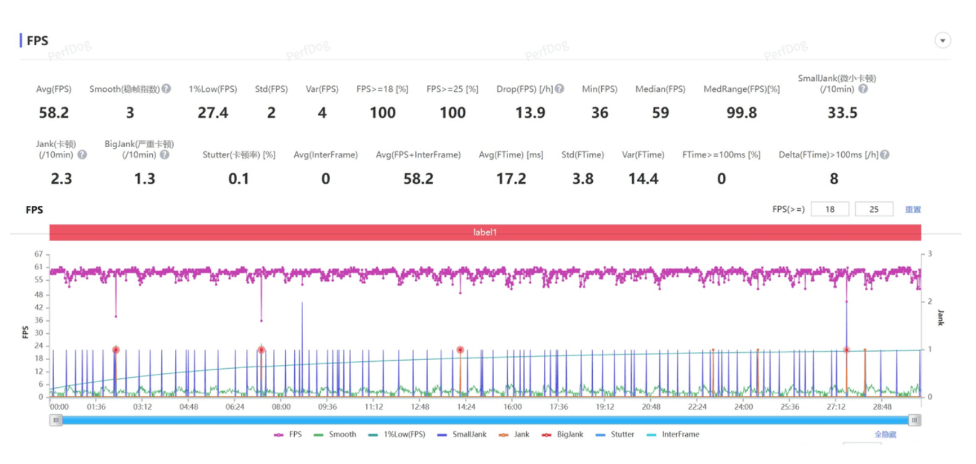Click the left handle of timeline range slider
Screen dimensions: 976x464
56,420
